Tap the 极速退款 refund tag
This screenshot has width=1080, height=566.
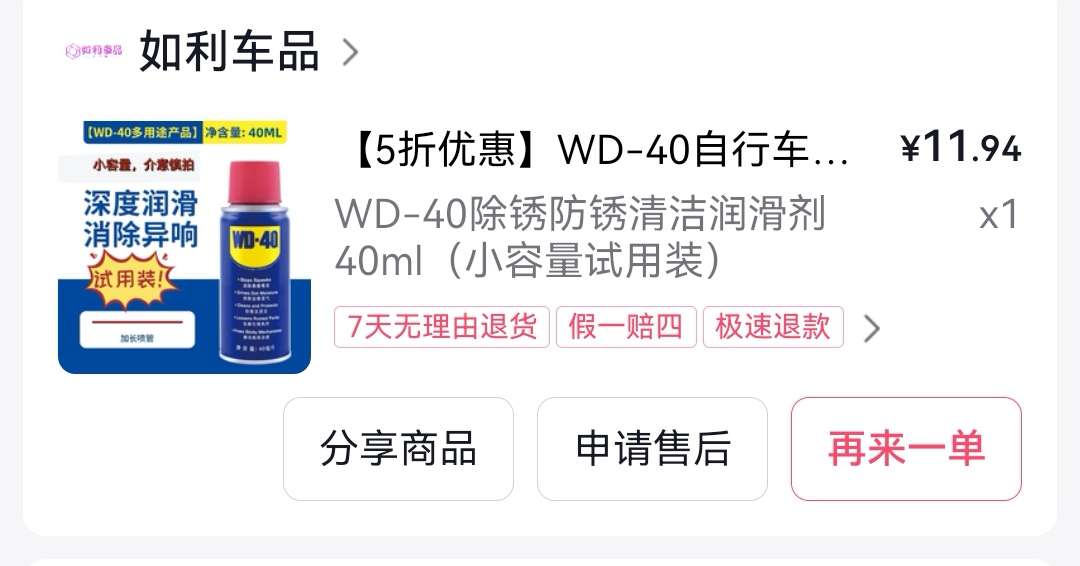(773, 326)
